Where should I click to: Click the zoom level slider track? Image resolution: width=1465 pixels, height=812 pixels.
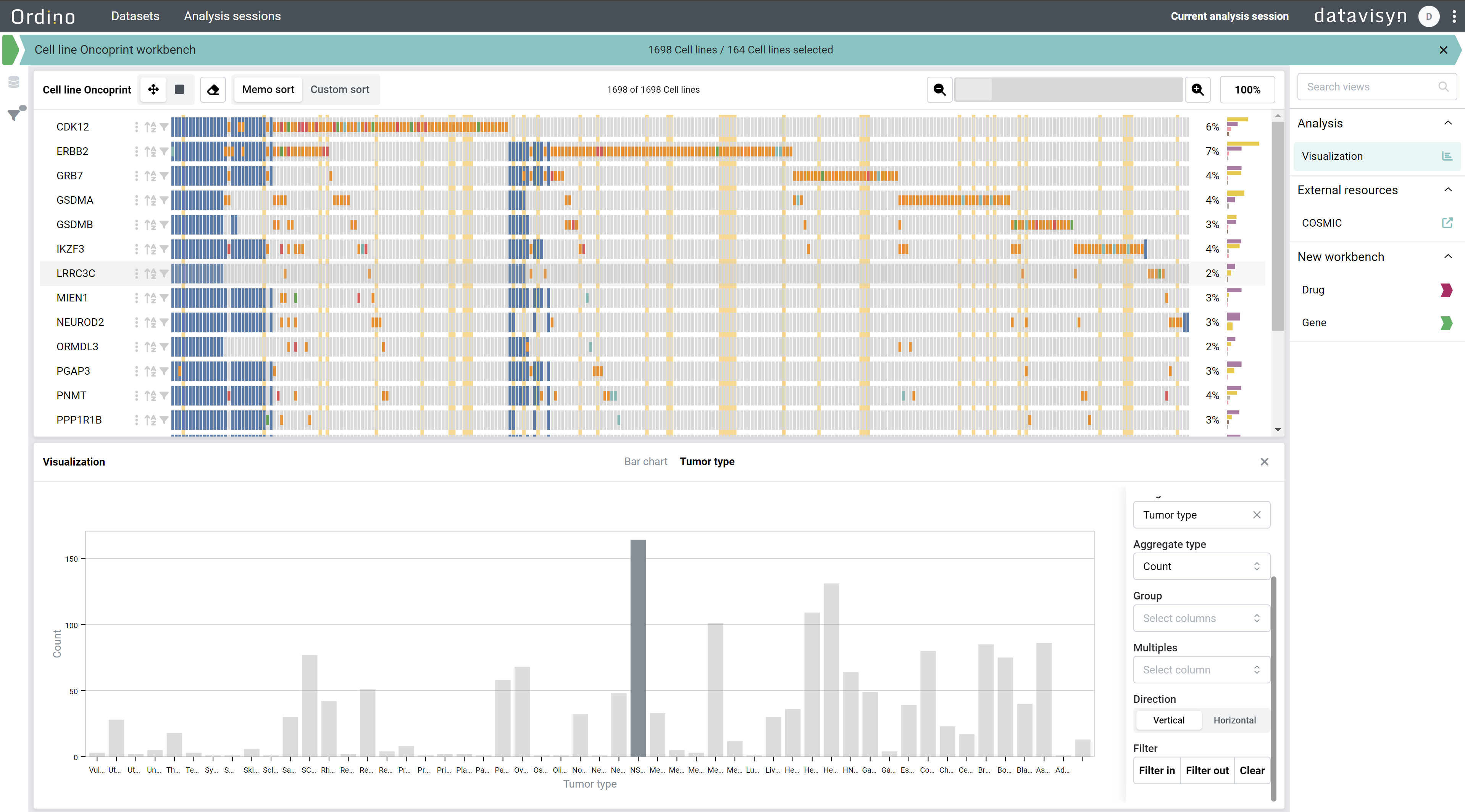1068,90
